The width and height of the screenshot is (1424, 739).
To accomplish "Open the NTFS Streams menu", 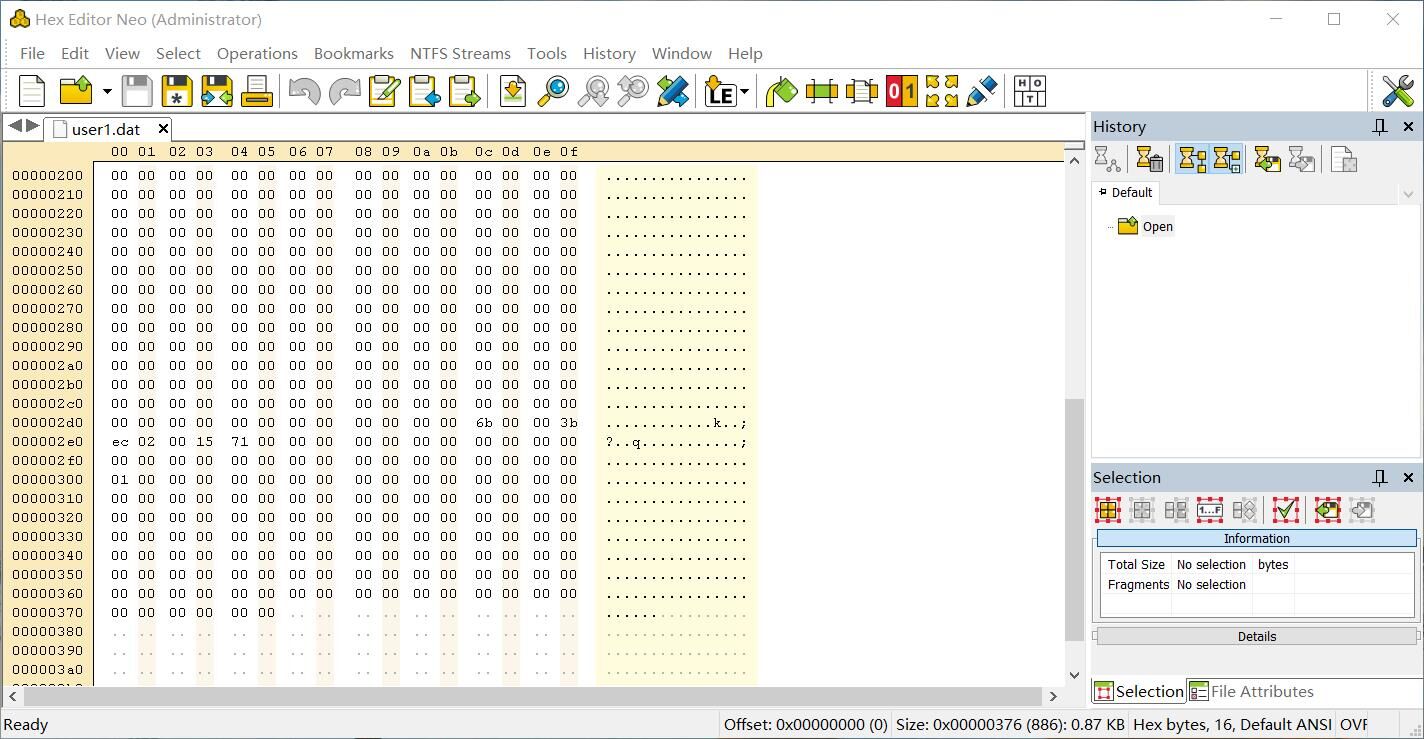I will coord(460,53).
